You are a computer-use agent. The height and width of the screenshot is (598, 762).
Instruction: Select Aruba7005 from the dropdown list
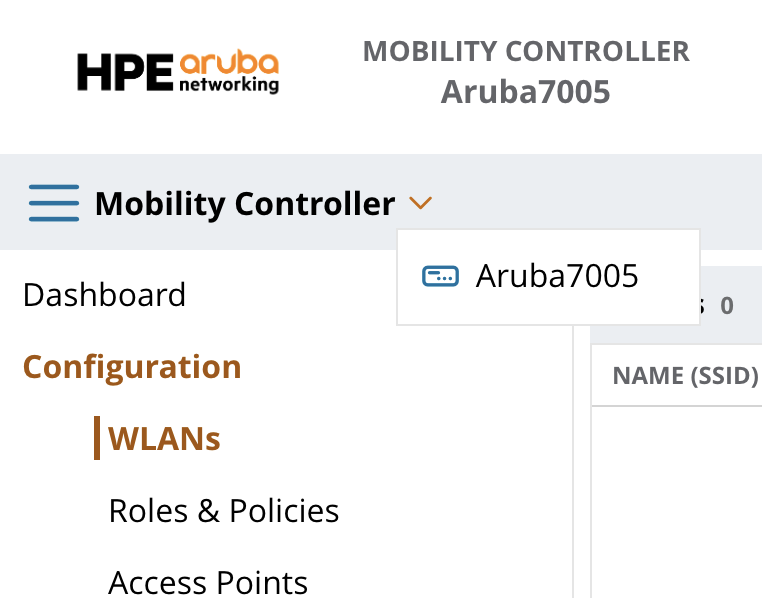pos(556,276)
